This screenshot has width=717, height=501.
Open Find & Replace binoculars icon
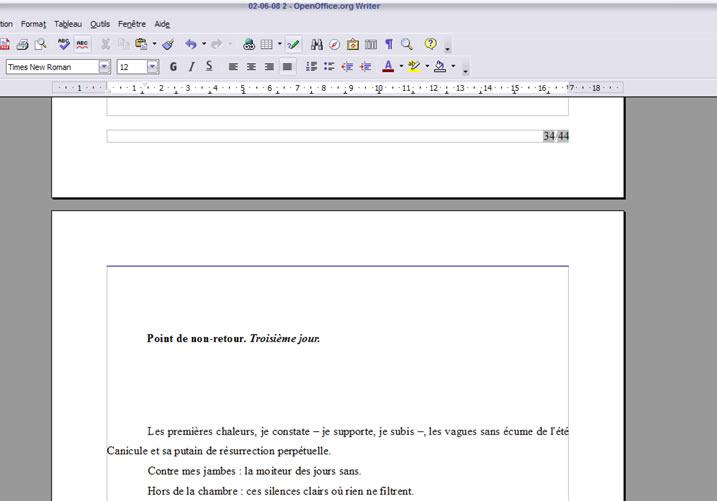(316, 44)
